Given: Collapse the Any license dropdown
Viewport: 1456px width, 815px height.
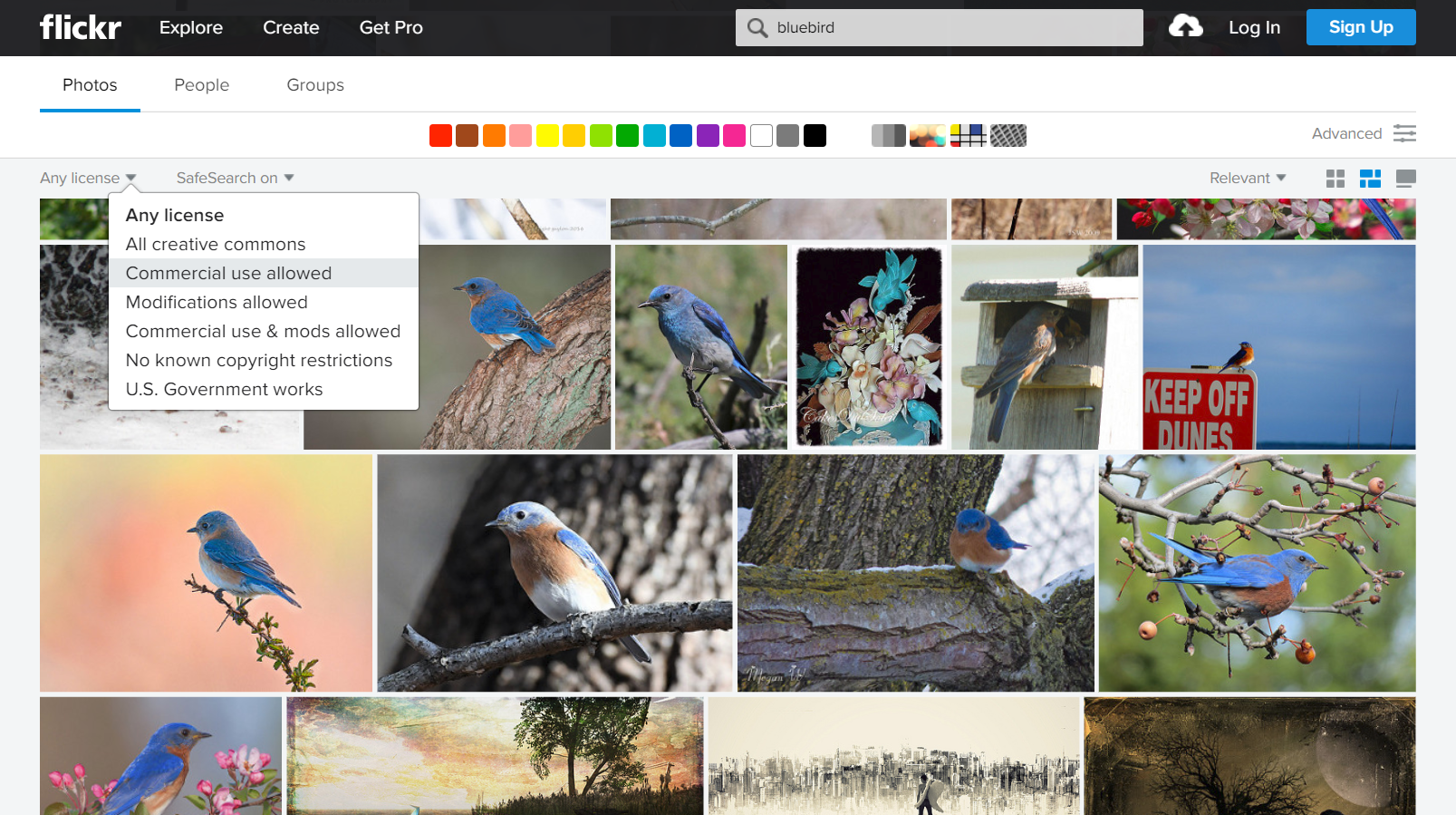Looking at the screenshot, I should 88,179.
